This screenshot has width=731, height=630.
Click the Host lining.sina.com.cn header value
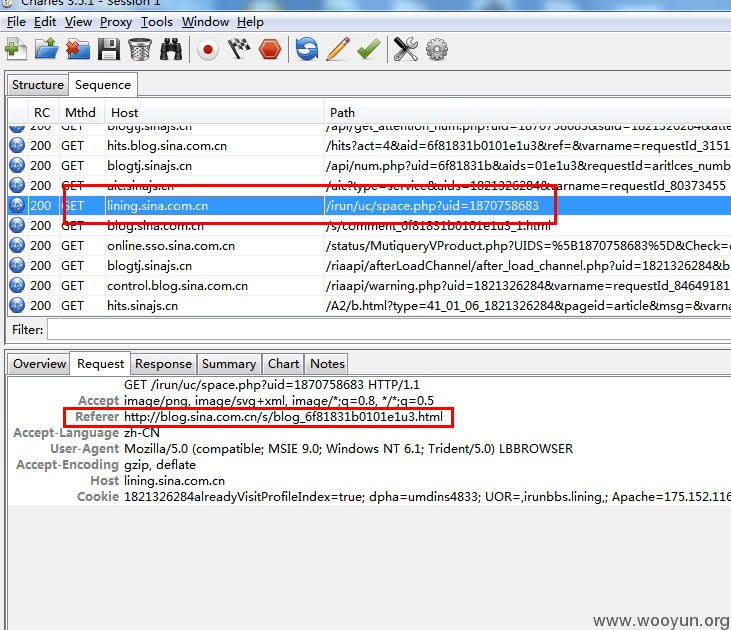174,481
